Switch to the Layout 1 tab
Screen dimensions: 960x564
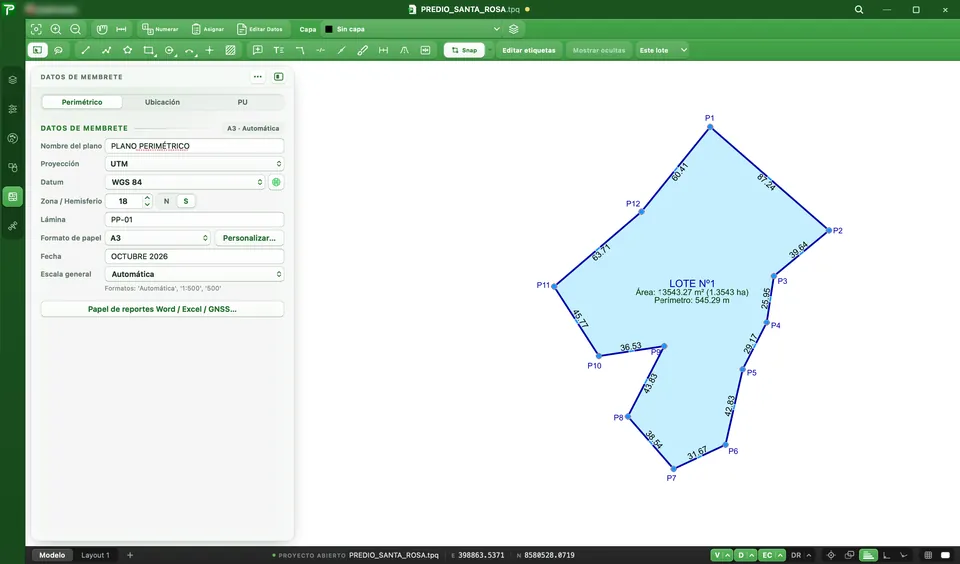point(96,555)
